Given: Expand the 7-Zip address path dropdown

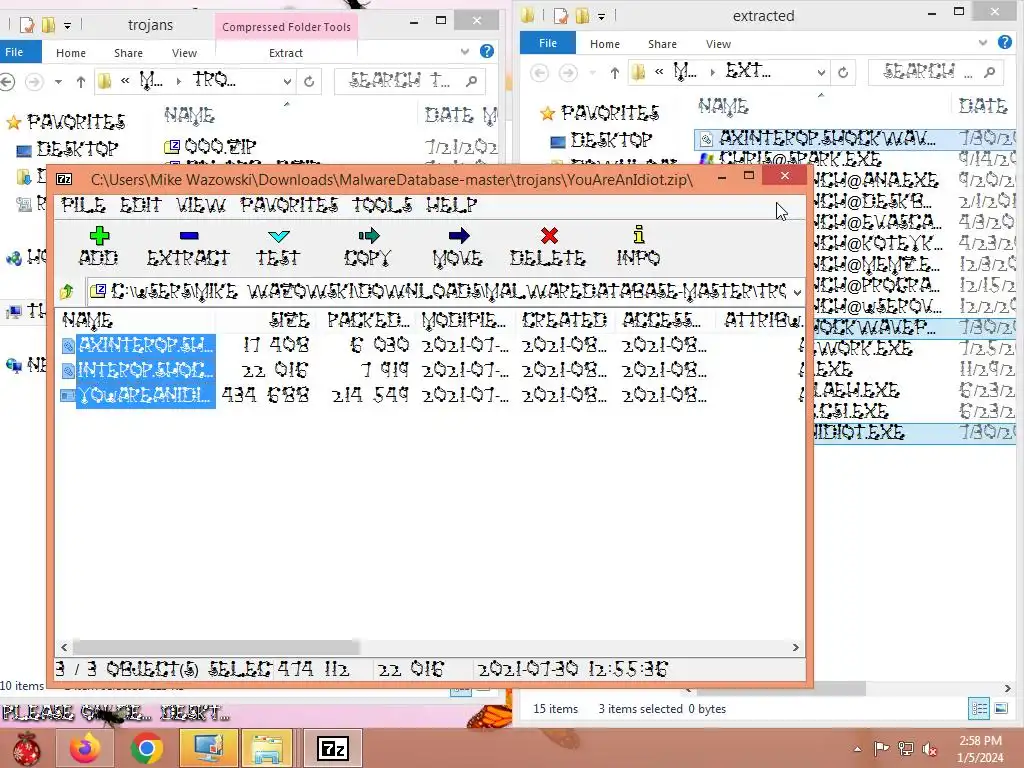Looking at the screenshot, I should [797, 292].
